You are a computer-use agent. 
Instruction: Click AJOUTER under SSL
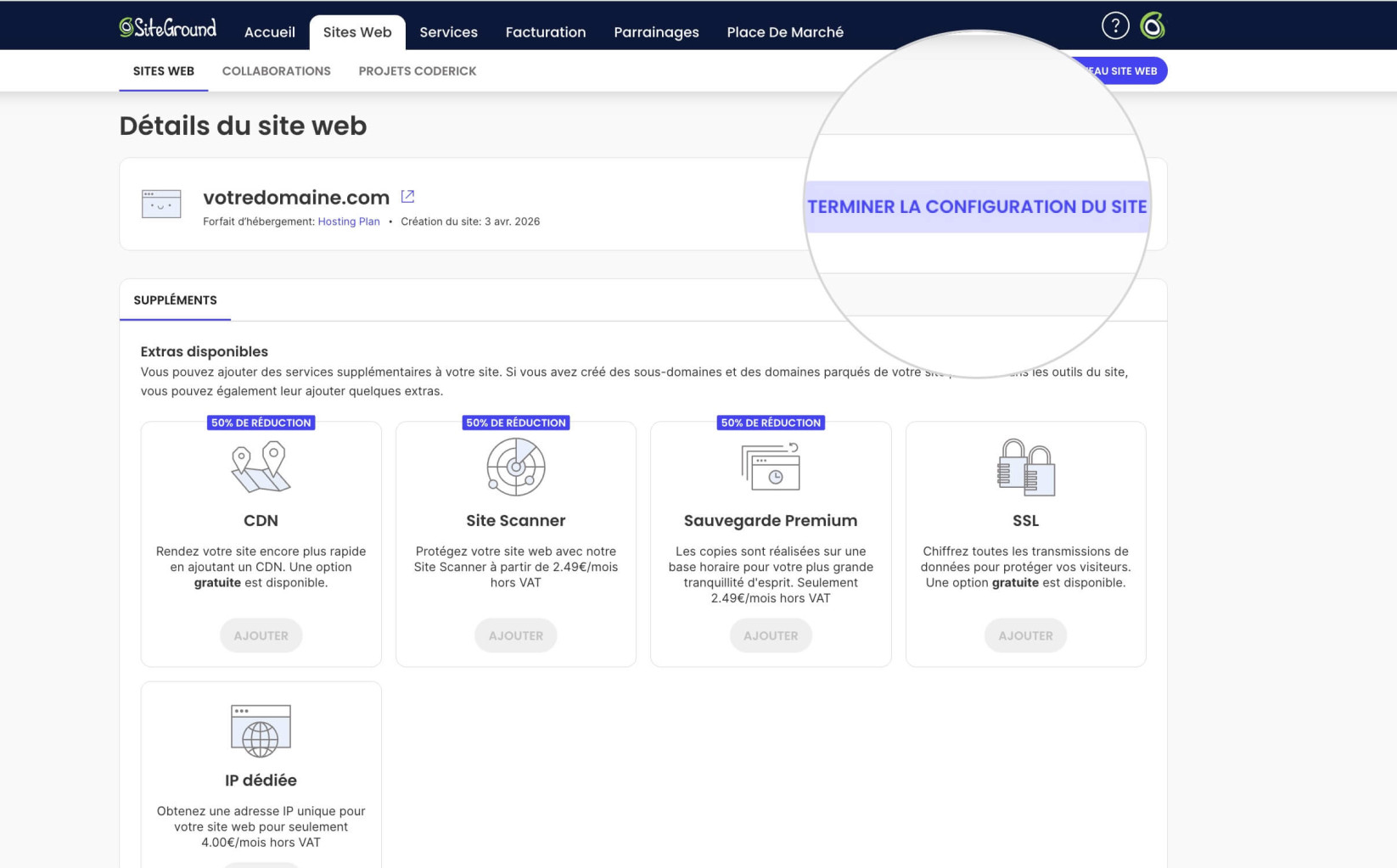[x=1025, y=636]
